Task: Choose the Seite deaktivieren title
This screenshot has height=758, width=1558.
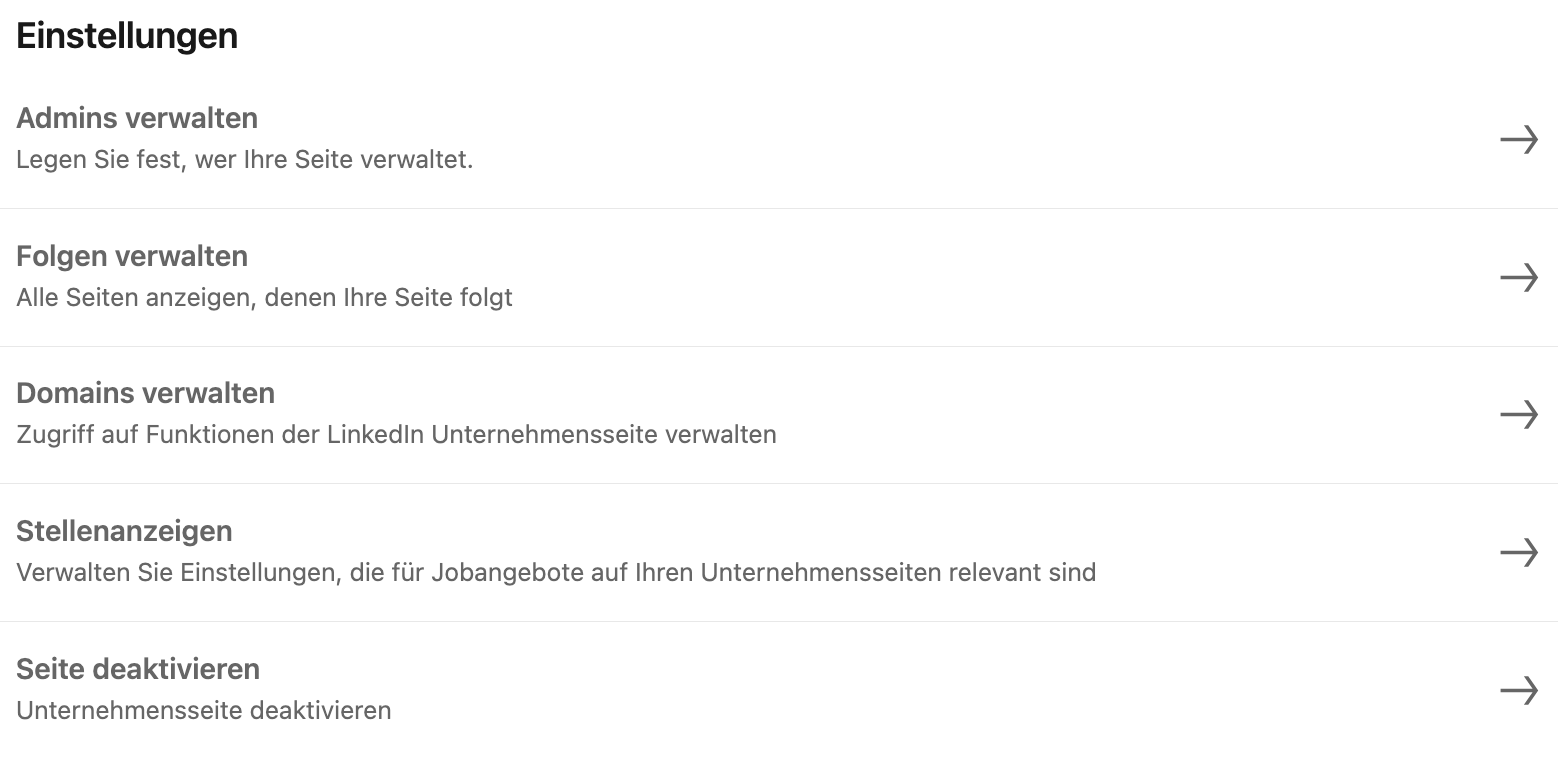Action: pos(138,668)
